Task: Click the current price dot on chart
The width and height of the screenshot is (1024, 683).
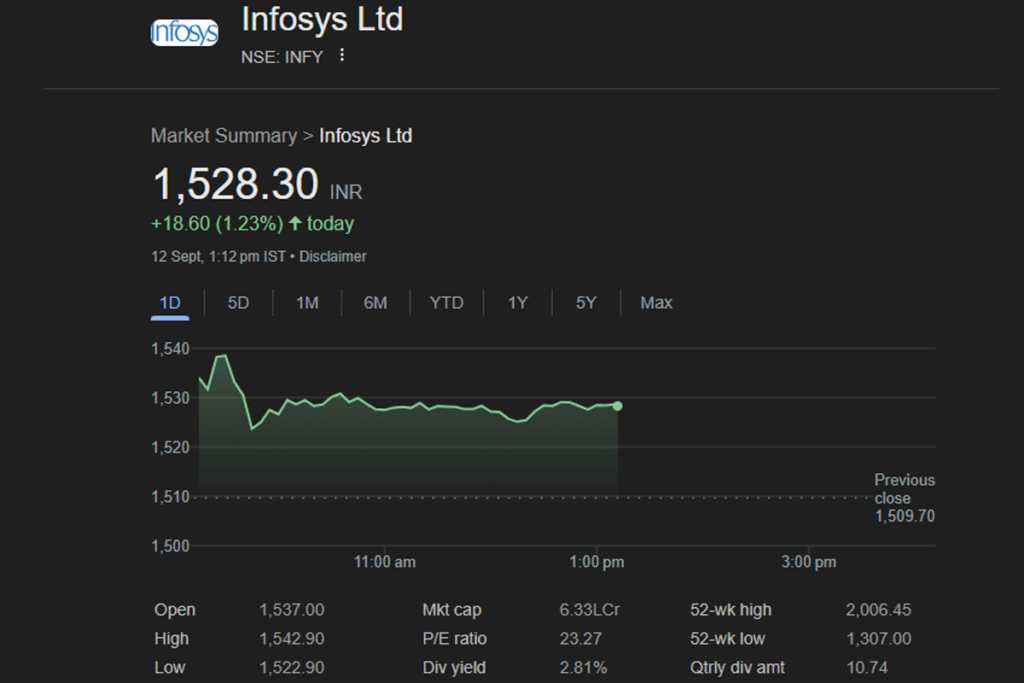Action: [618, 406]
